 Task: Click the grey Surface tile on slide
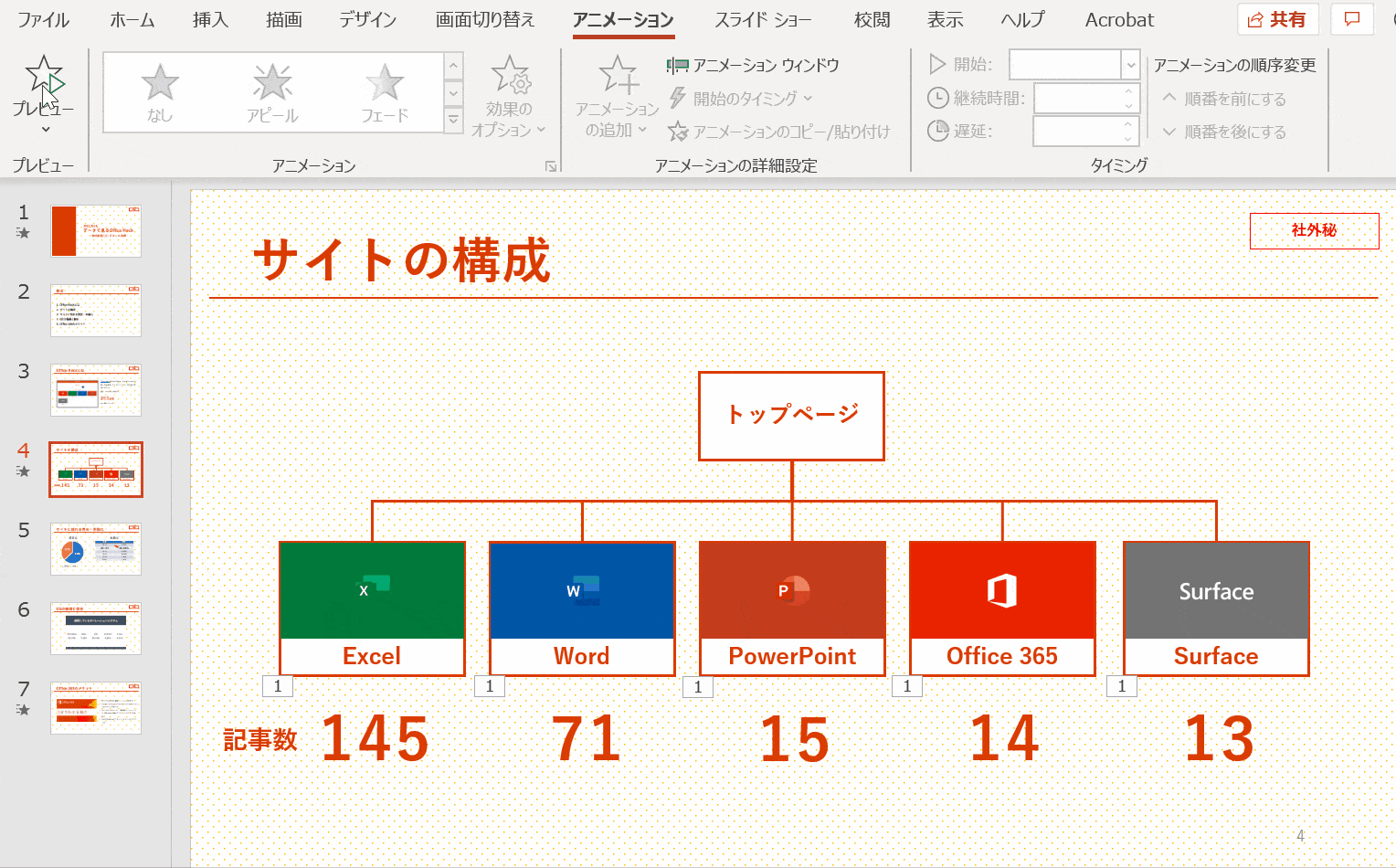pyautogui.click(x=1216, y=609)
